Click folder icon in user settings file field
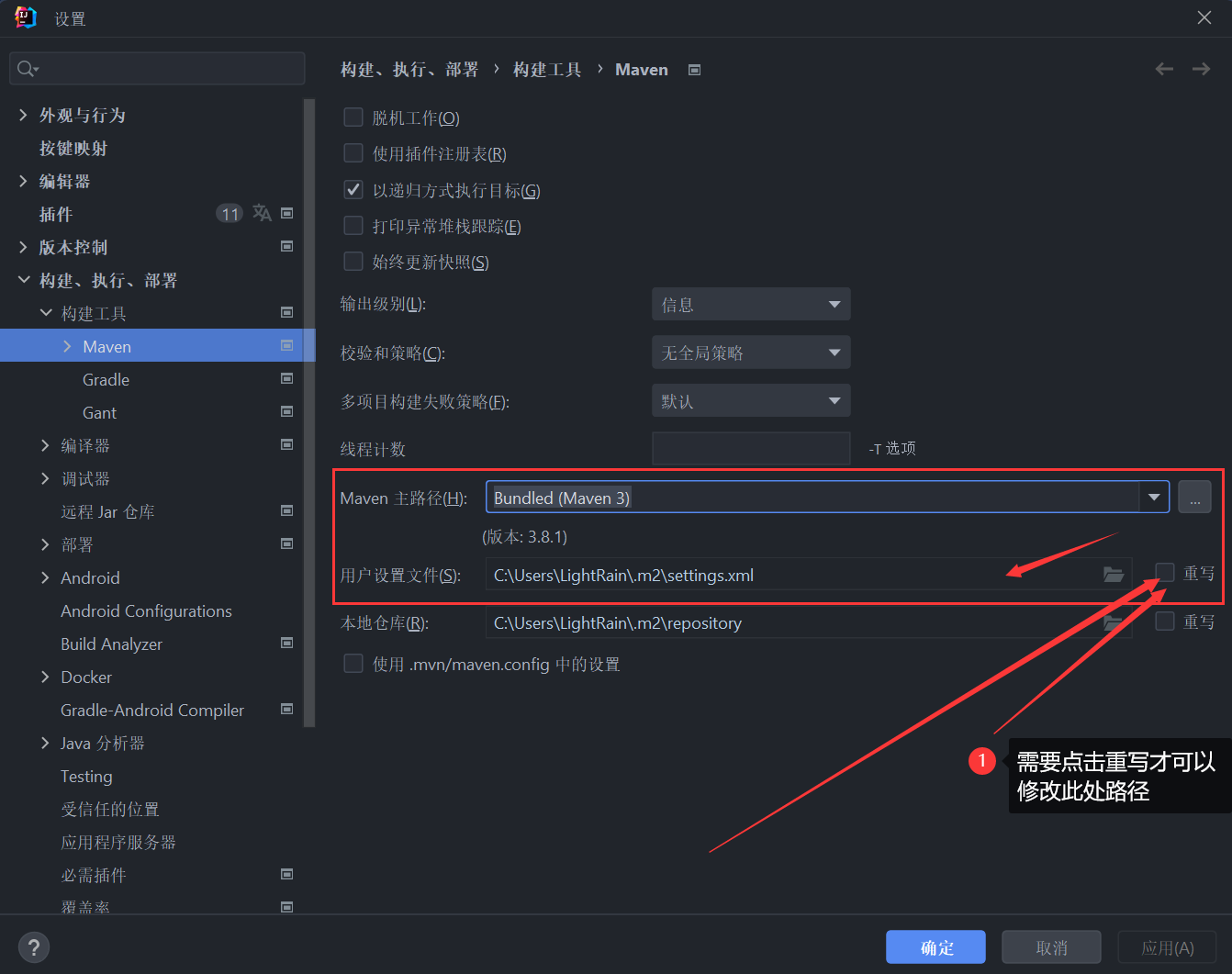This screenshot has height=974, width=1232. point(1113,575)
